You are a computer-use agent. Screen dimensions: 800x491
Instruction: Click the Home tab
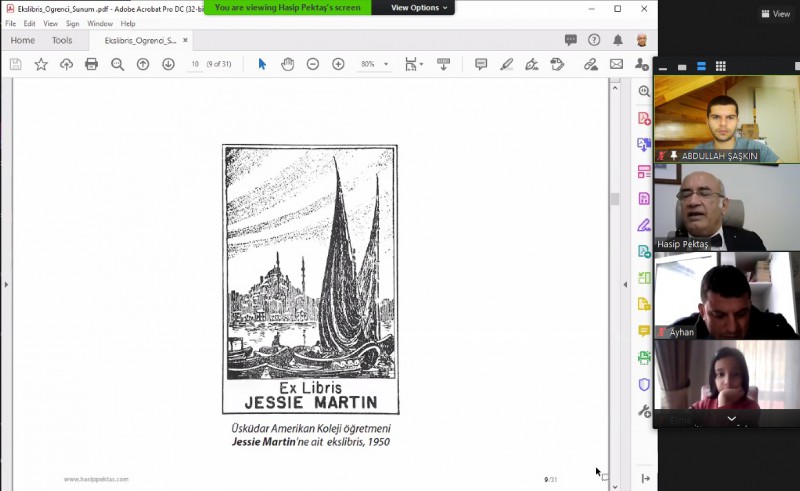coord(22,40)
